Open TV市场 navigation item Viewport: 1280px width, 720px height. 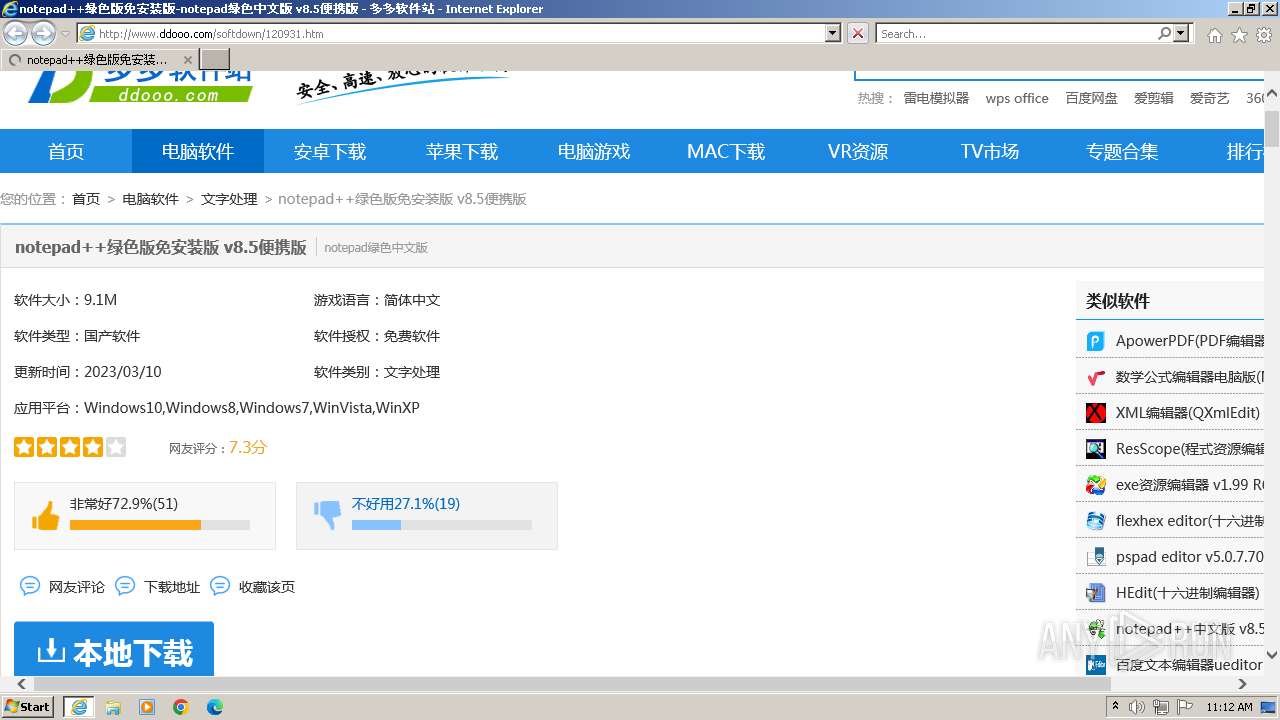pyautogui.click(x=990, y=151)
